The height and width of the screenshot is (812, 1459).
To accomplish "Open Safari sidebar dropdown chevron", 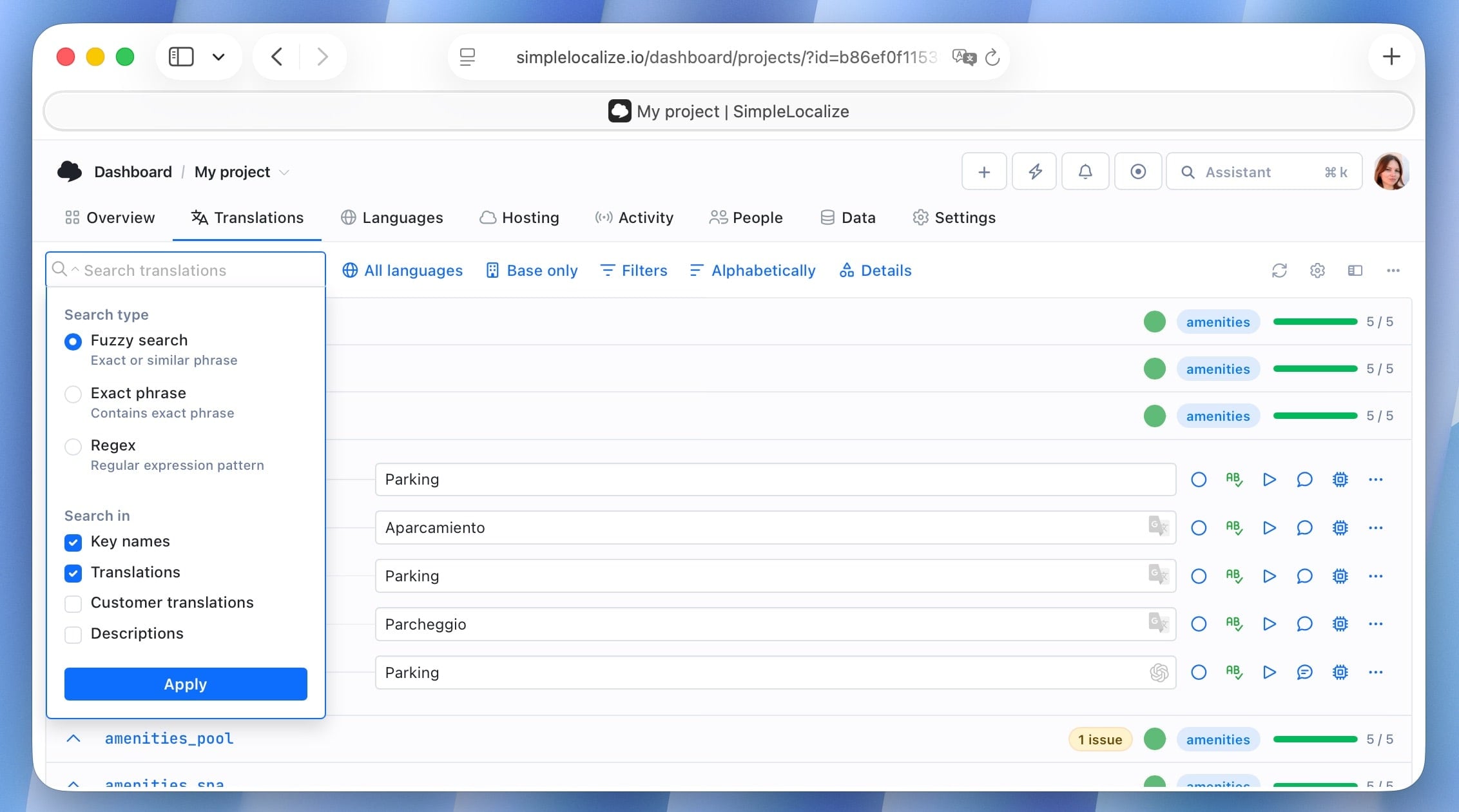I will [218, 57].
